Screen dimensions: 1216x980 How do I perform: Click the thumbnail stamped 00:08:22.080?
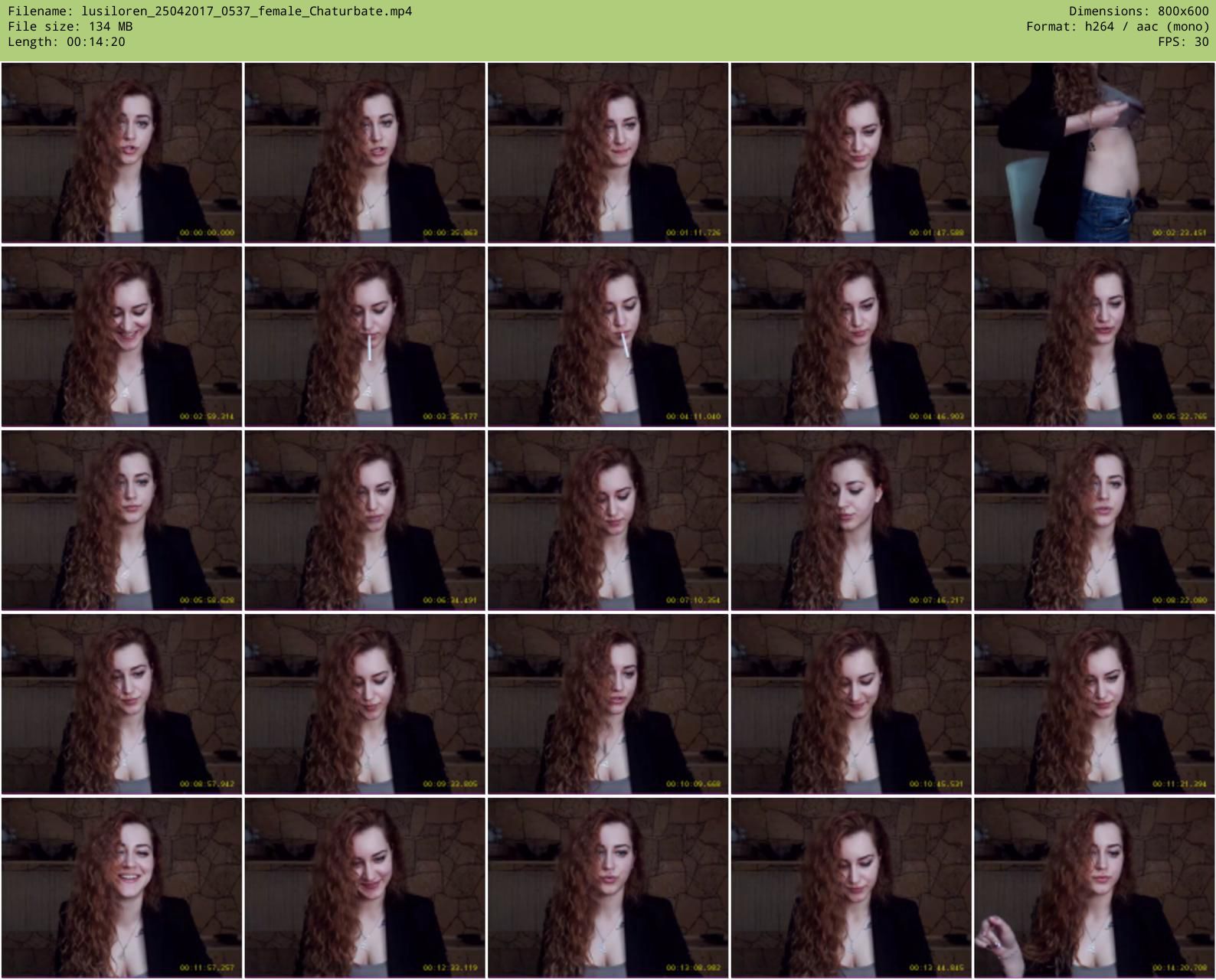[1094, 521]
